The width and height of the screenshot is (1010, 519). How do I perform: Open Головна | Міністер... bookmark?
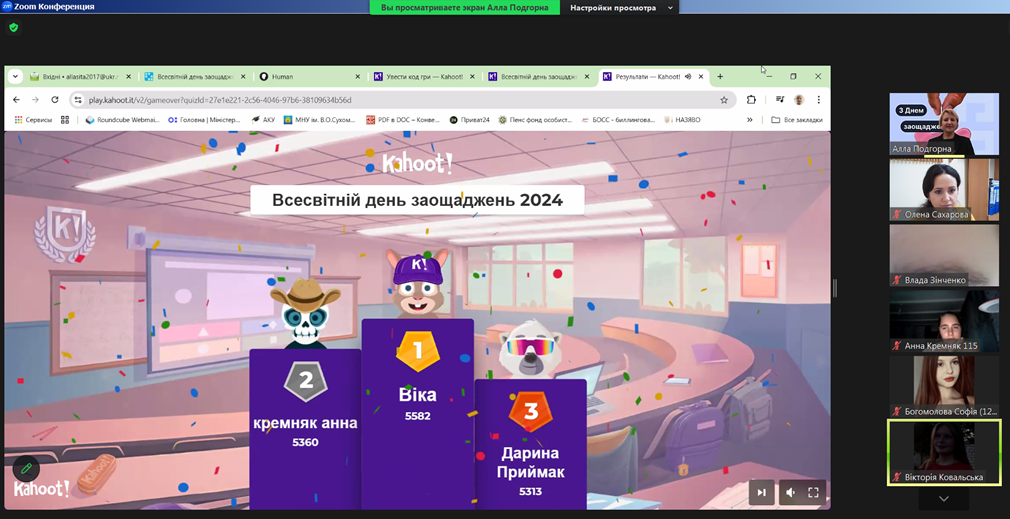tap(204, 120)
